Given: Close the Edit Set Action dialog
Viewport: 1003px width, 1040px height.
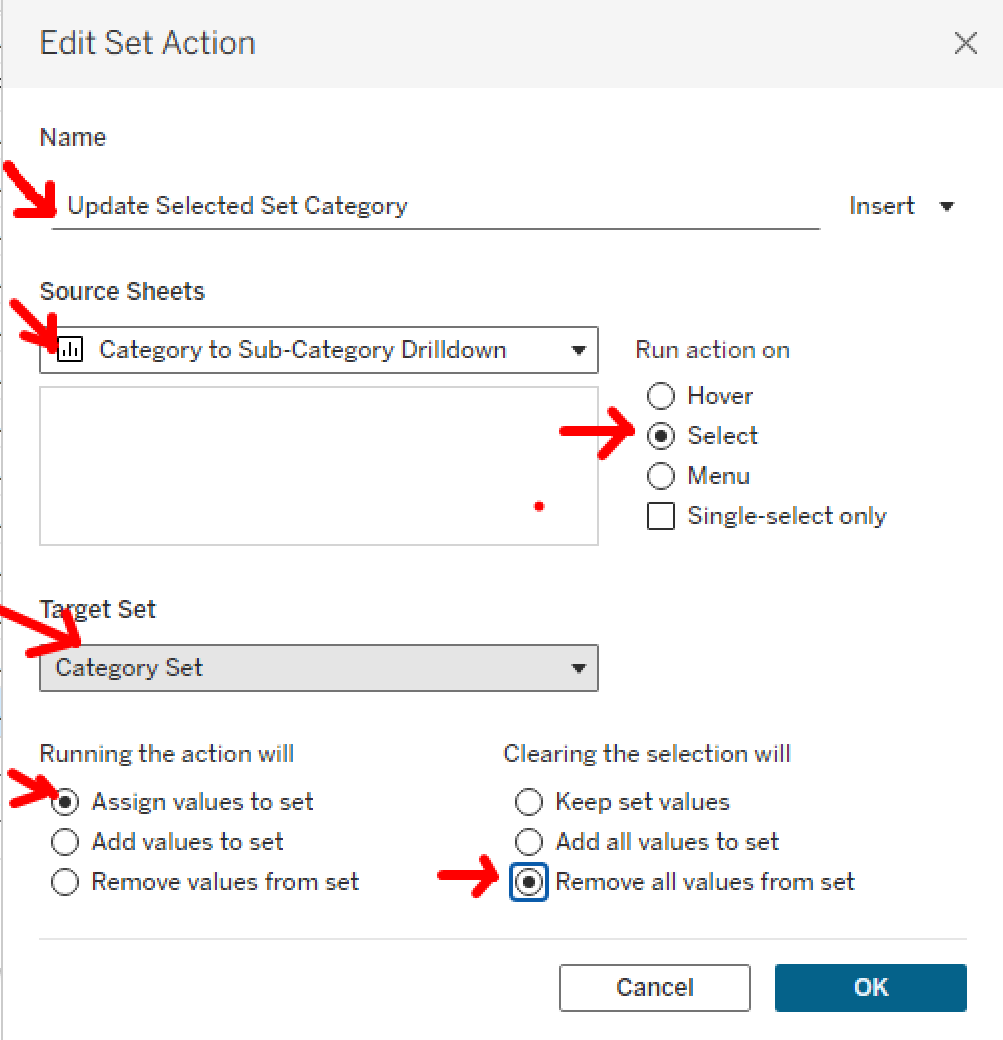Looking at the screenshot, I should click(x=965, y=43).
